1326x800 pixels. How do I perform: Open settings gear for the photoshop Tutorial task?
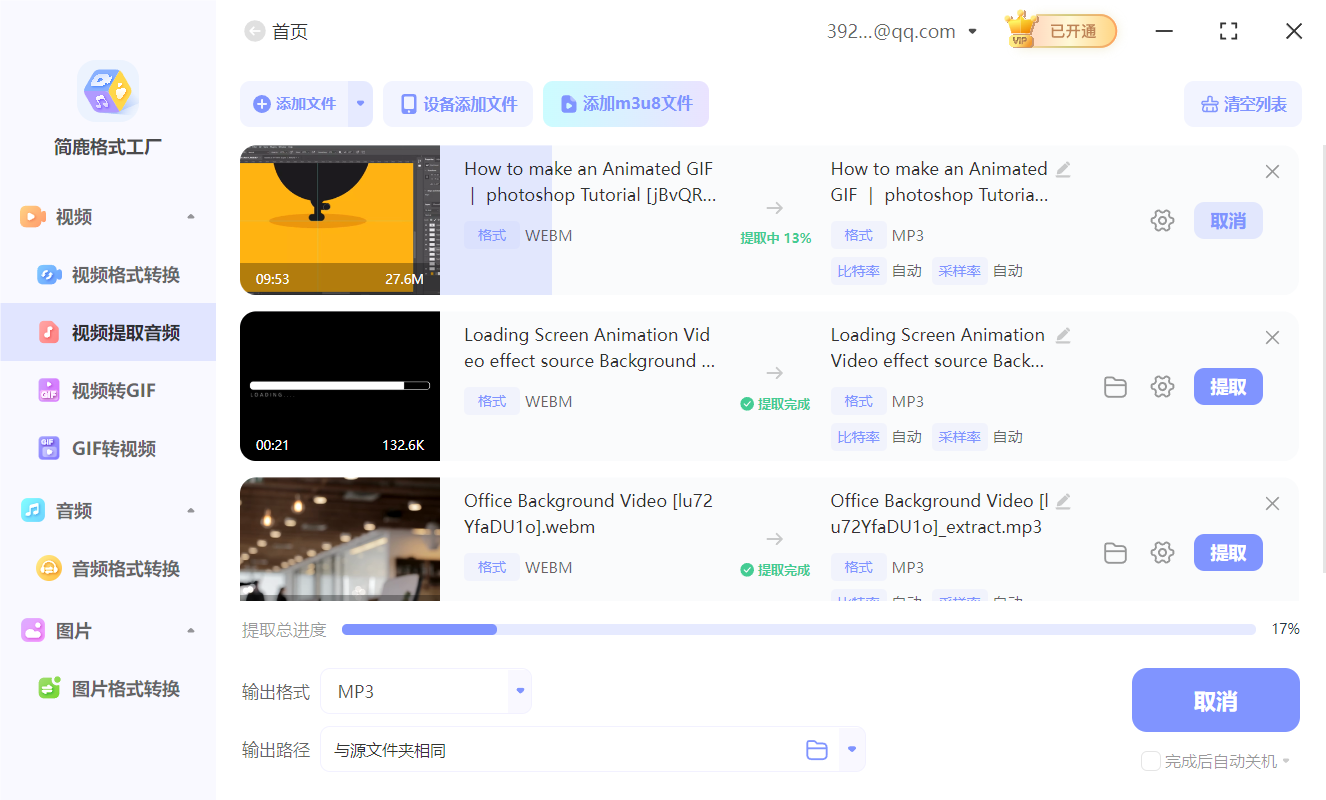(1162, 220)
